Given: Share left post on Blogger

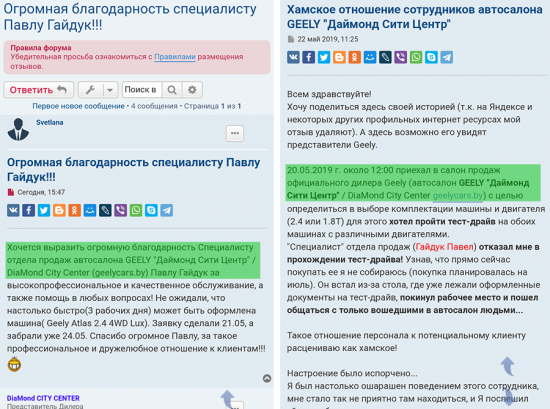Looking at the screenshot, I should coord(59,210).
